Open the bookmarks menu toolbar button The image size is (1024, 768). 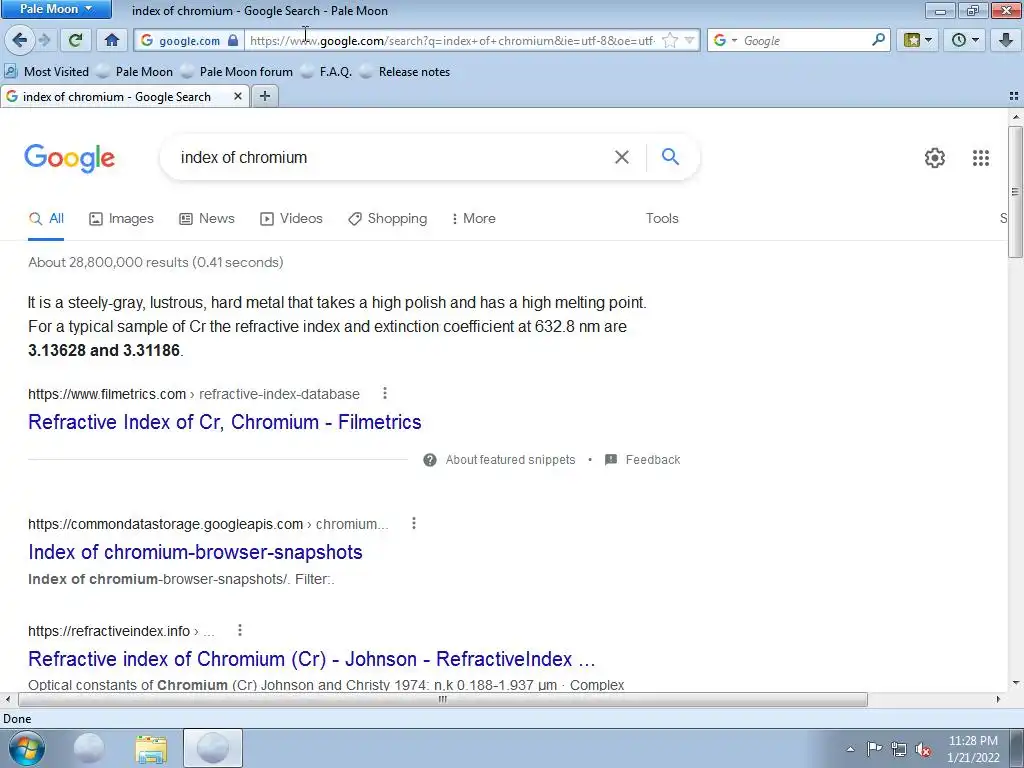pos(917,40)
